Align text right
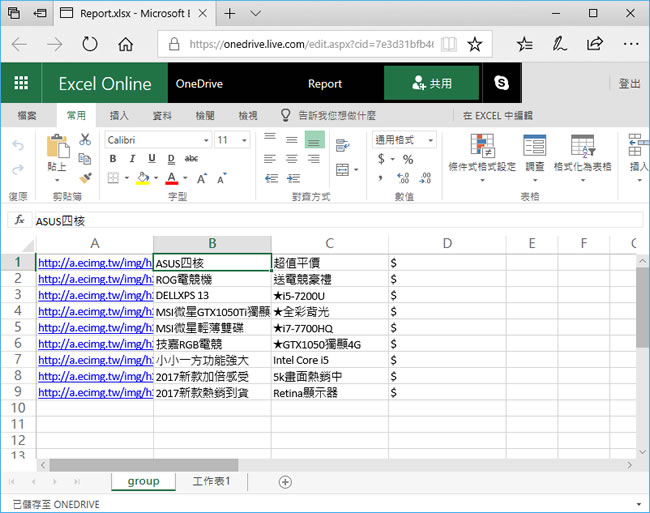This screenshot has height=513, width=650. 314,159
